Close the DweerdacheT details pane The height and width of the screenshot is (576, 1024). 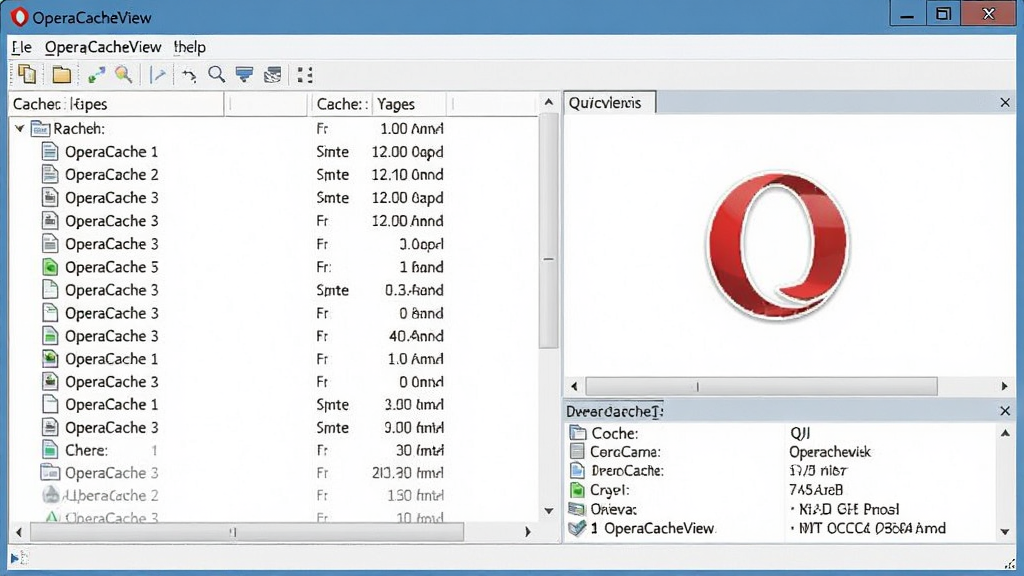[x=1005, y=411]
